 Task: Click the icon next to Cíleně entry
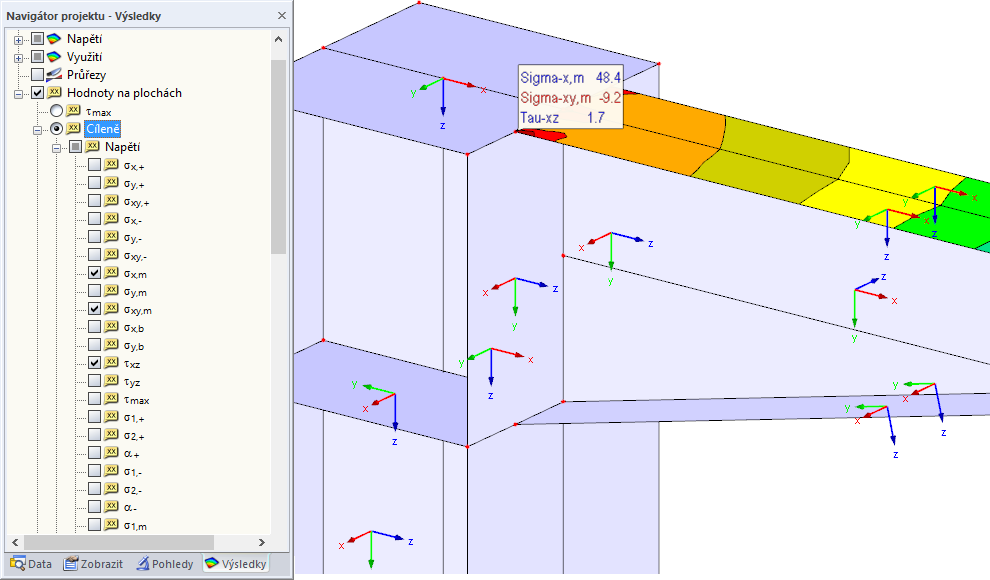(x=73, y=129)
